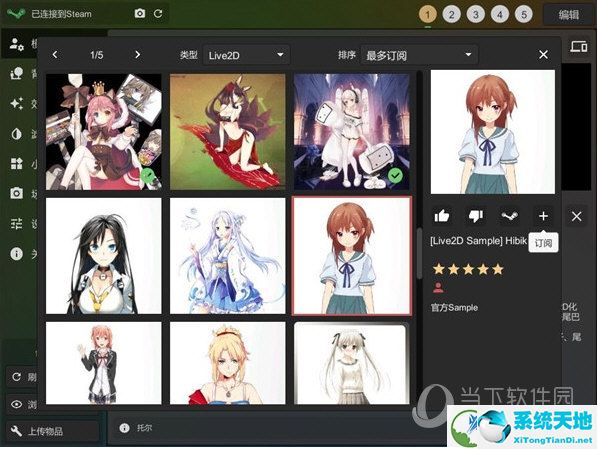Open the info about sidebar icon
The width and height of the screenshot is (597, 449).
[x=16, y=253]
